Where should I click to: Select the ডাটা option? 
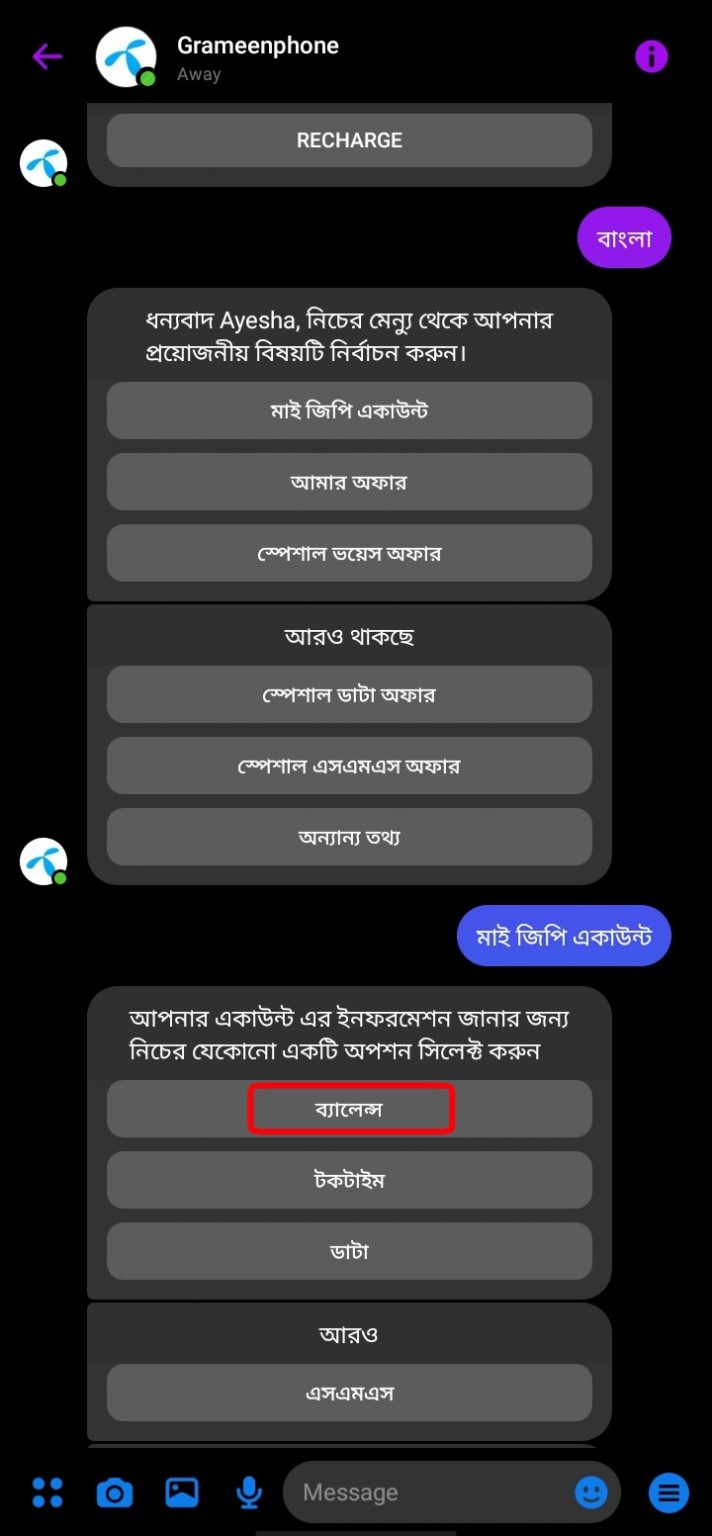tap(349, 1251)
